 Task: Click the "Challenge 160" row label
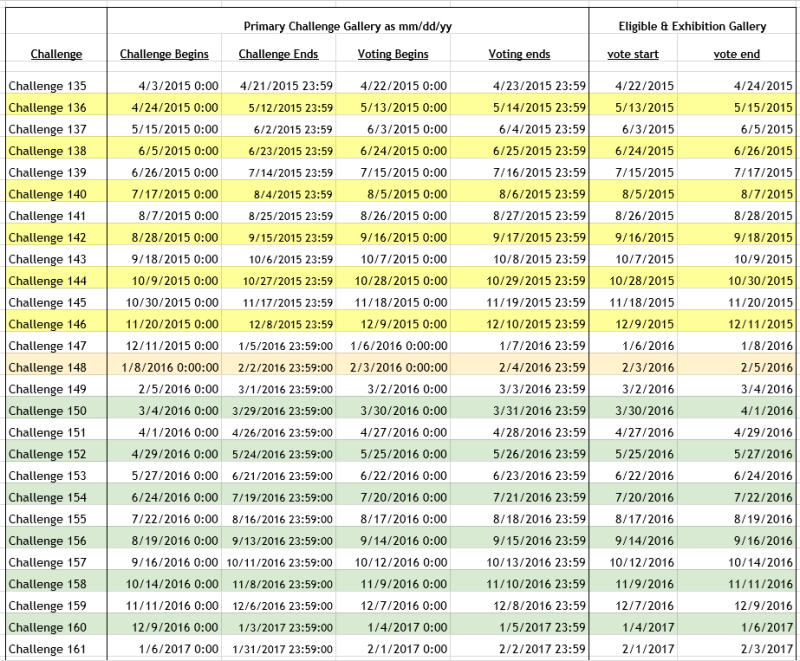47,628
